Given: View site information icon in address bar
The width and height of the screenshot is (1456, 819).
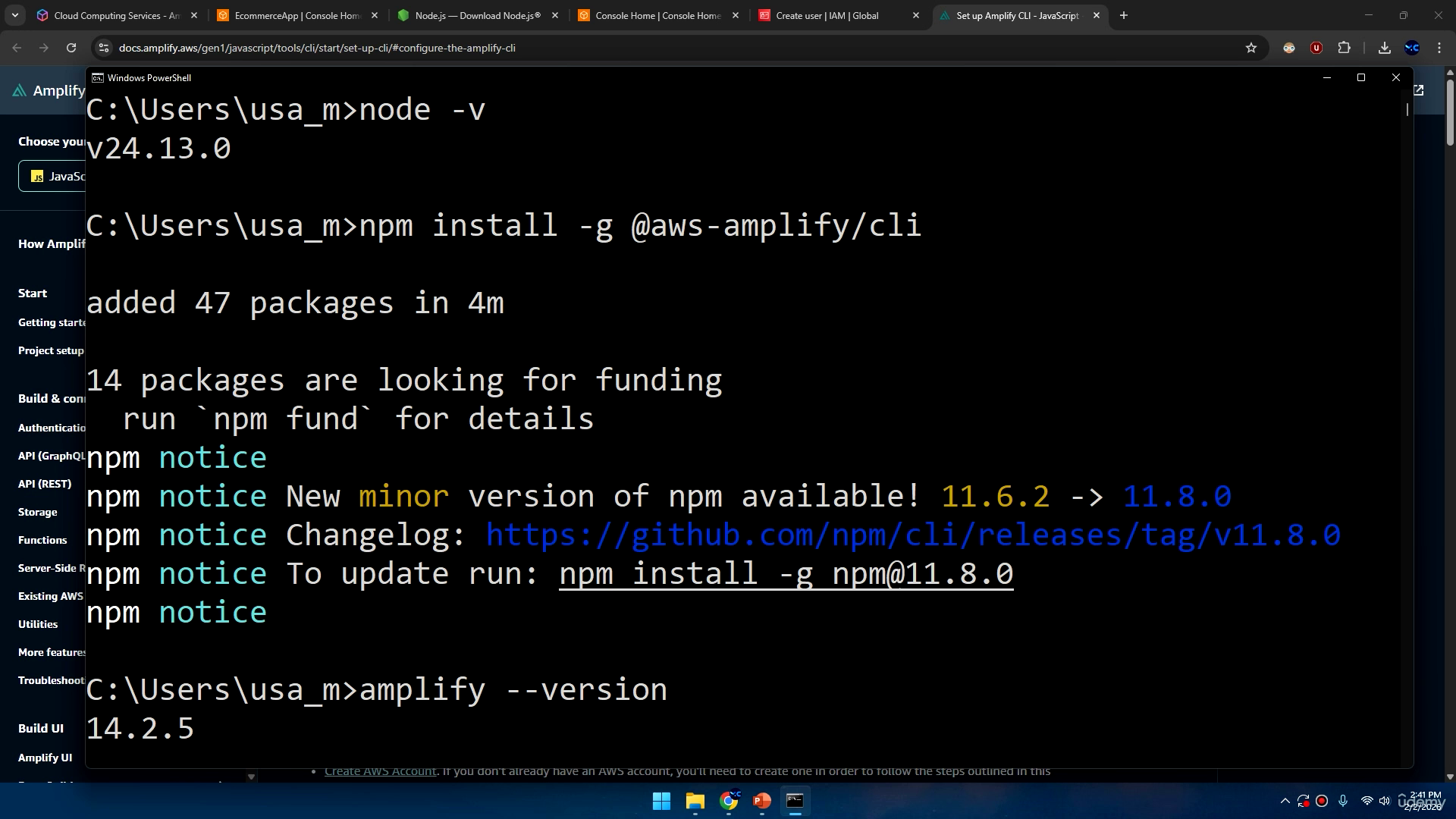Looking at the screenshot, I should coord(104,48).
